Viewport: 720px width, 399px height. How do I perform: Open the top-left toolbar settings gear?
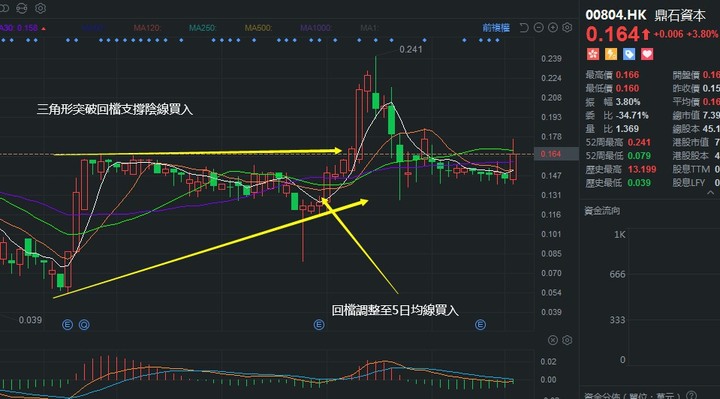(40, 8)
